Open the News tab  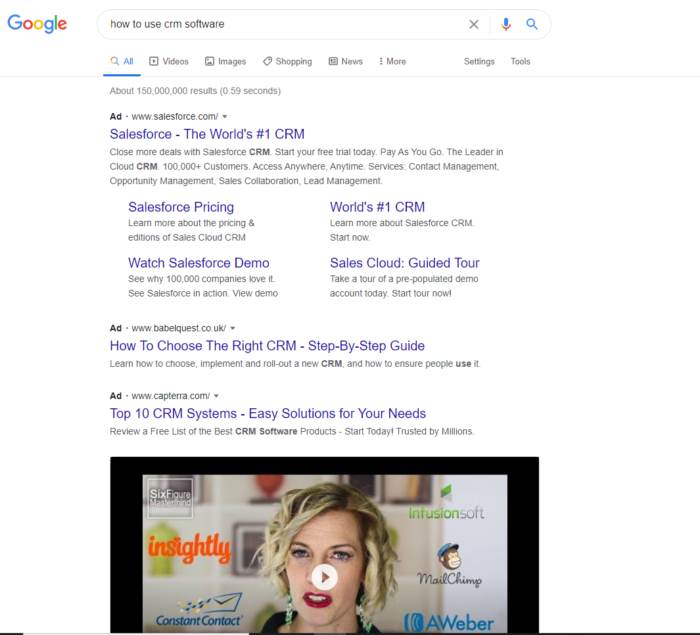[346, 62]
